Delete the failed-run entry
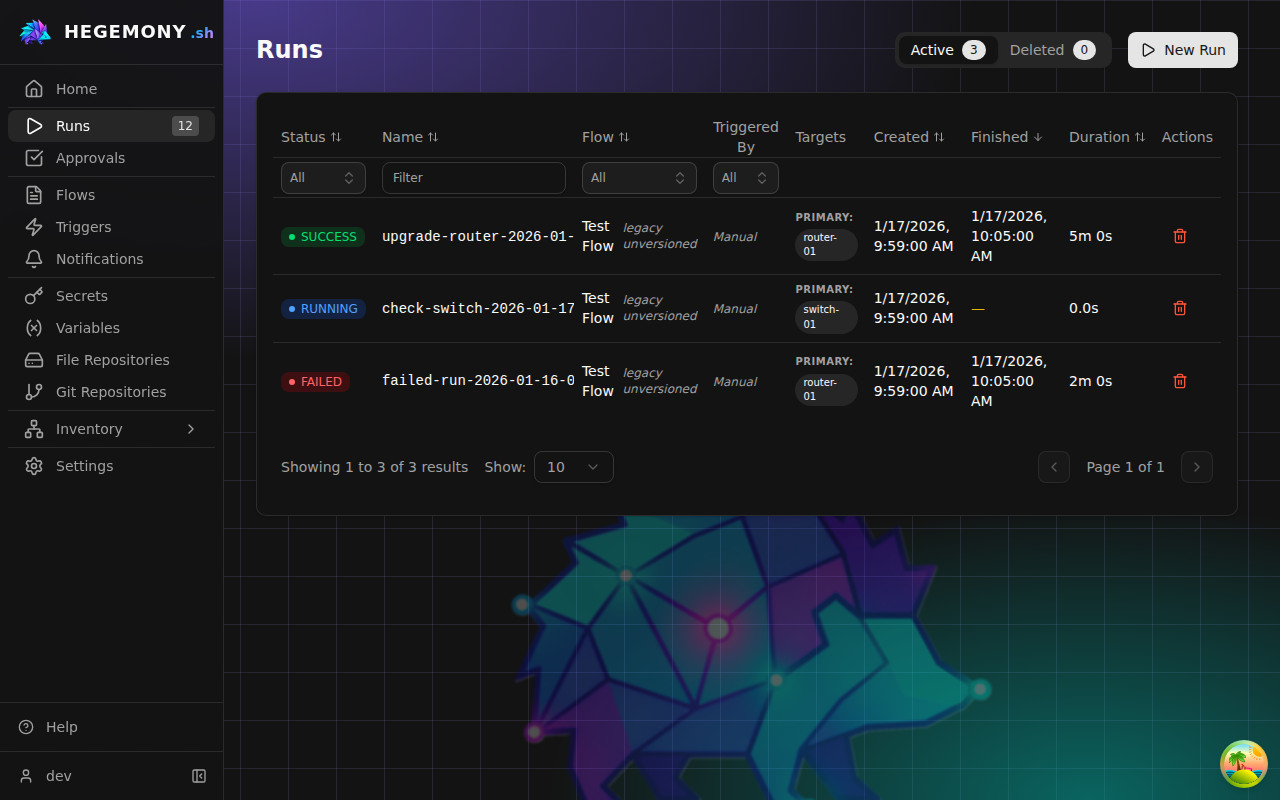The width and height of the screenshot is (1280, 800). [1180, 381]
